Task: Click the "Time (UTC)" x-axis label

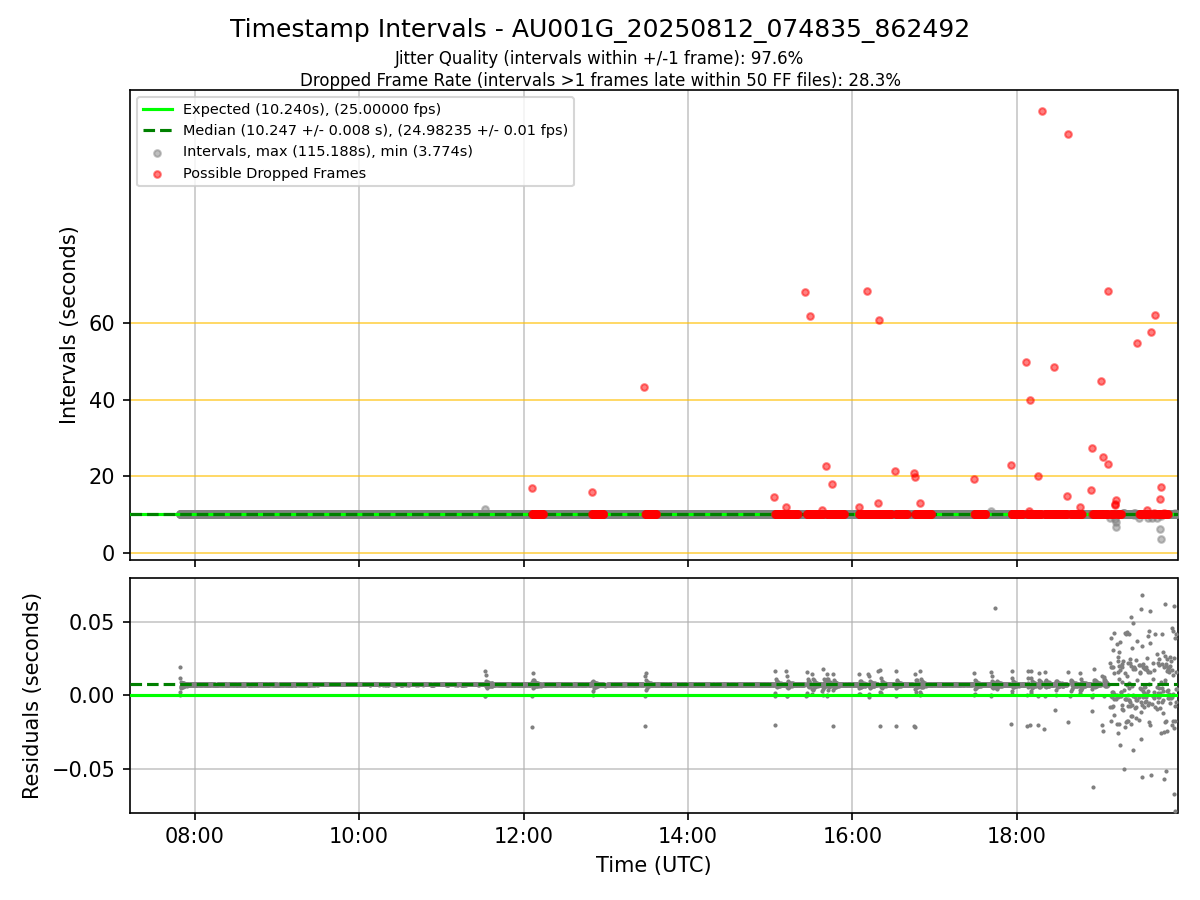Action: [654, 865]
